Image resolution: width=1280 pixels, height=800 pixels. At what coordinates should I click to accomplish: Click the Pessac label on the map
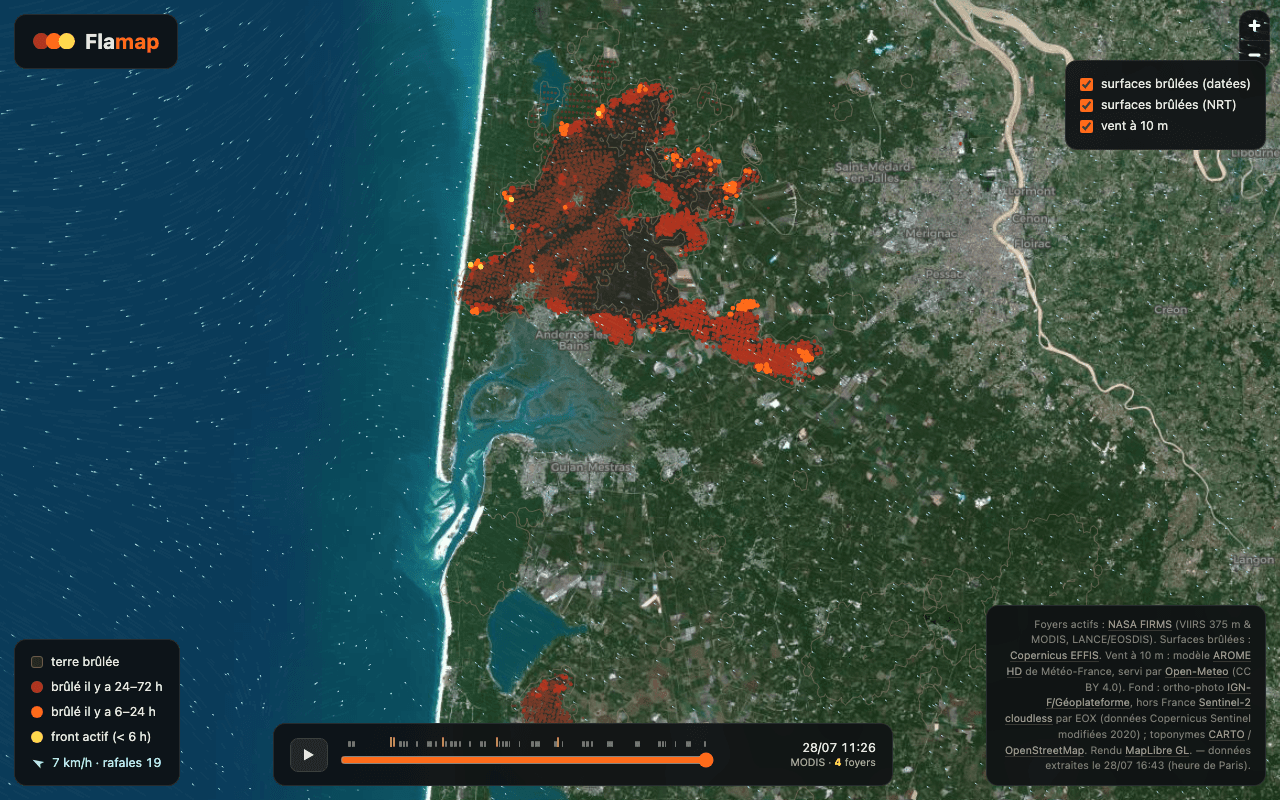coord(943,273)
